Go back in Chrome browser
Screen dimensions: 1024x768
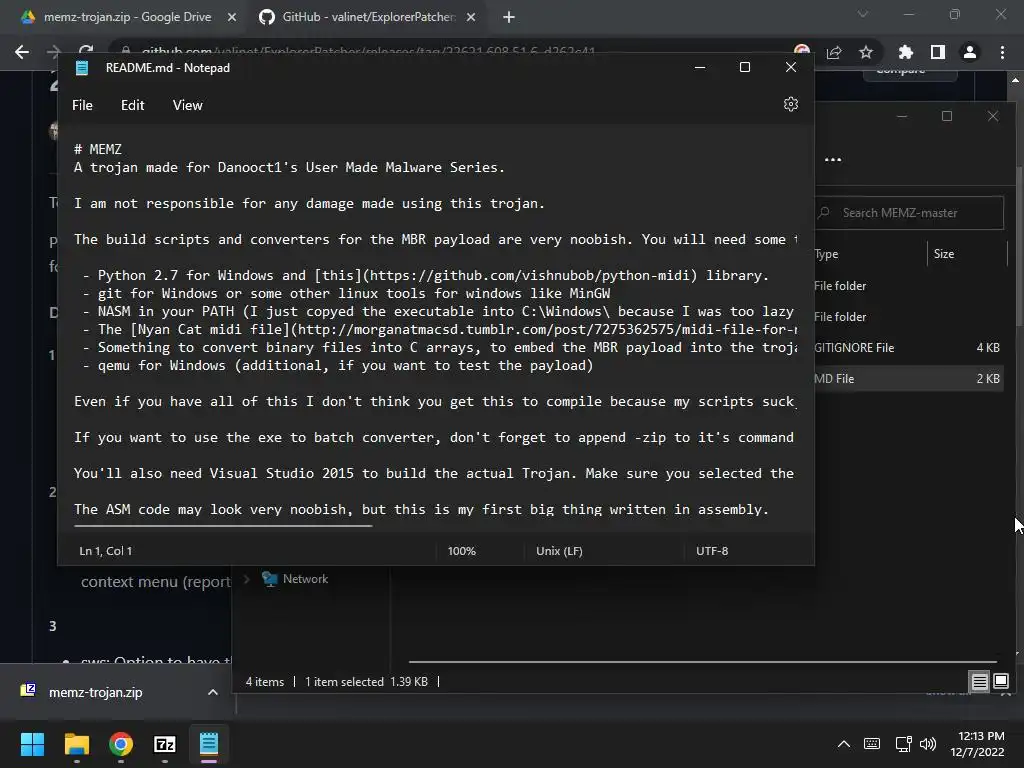(22, 52)
